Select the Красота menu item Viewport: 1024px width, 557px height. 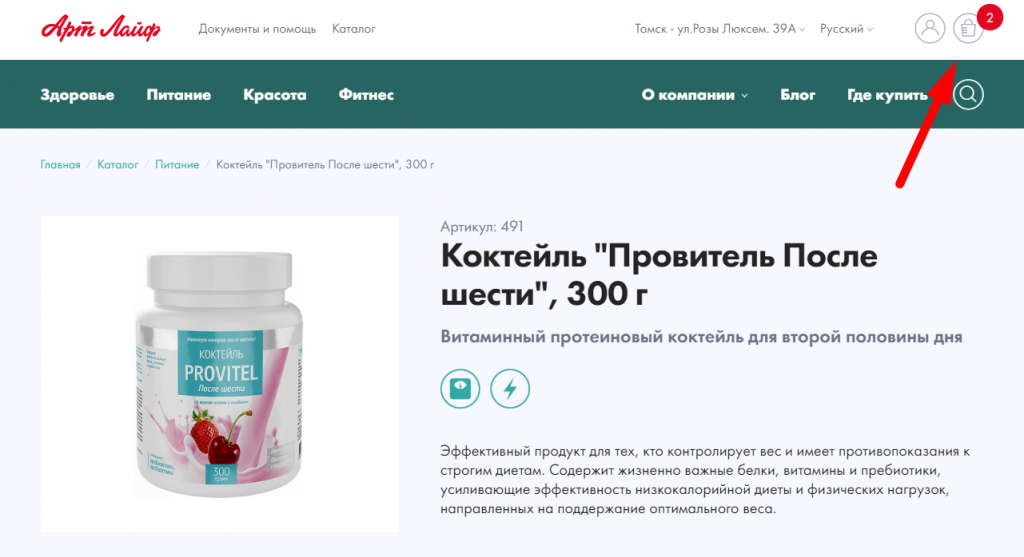[274, 95]
